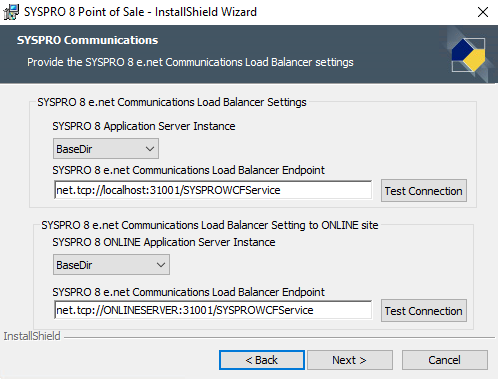Click chevron arrow of first BaseDir combo box
The height and width of the screenshot is (379, 498).
coord(150,149)
